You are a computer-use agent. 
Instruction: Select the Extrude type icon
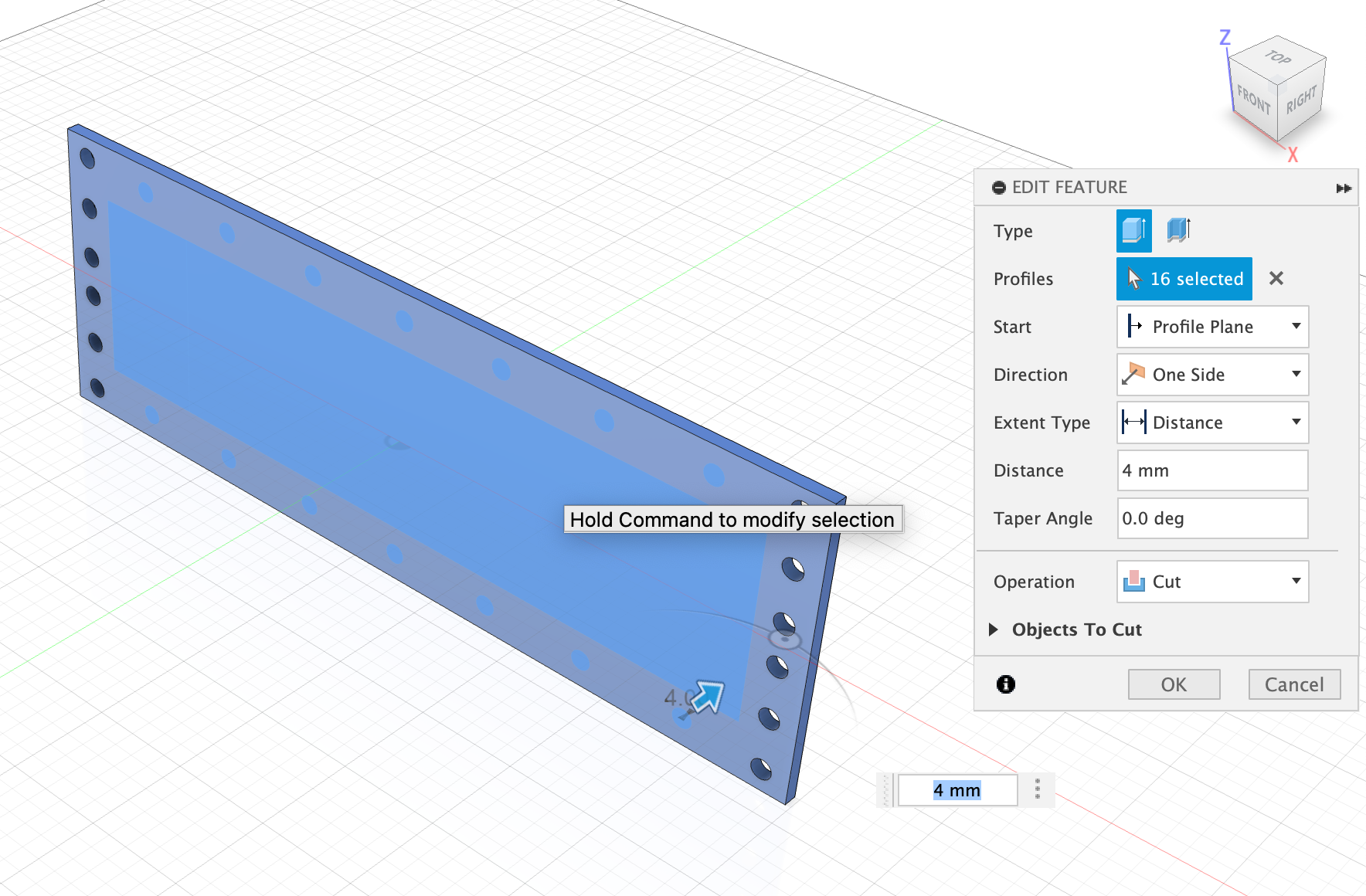pos(1133,230)
